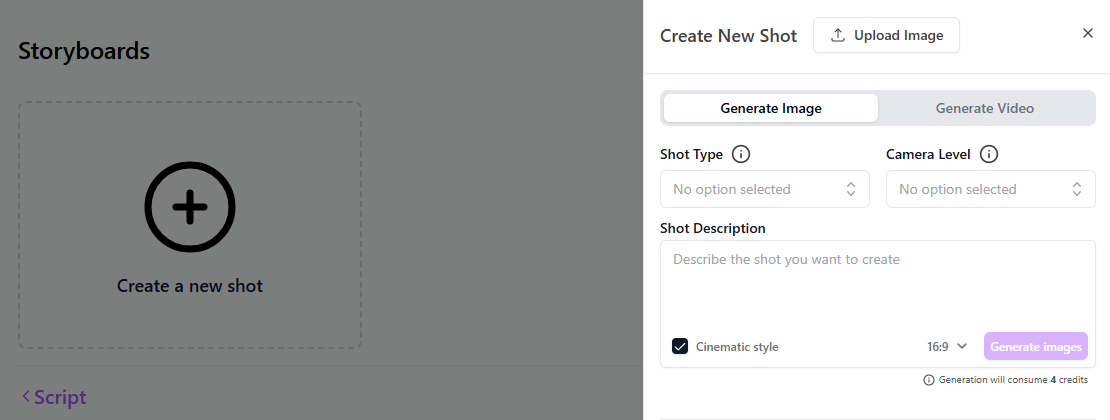This screenshot has width=1110, height=420.
Task: Click the Generate images button
Action: (x=1035, y=346)
